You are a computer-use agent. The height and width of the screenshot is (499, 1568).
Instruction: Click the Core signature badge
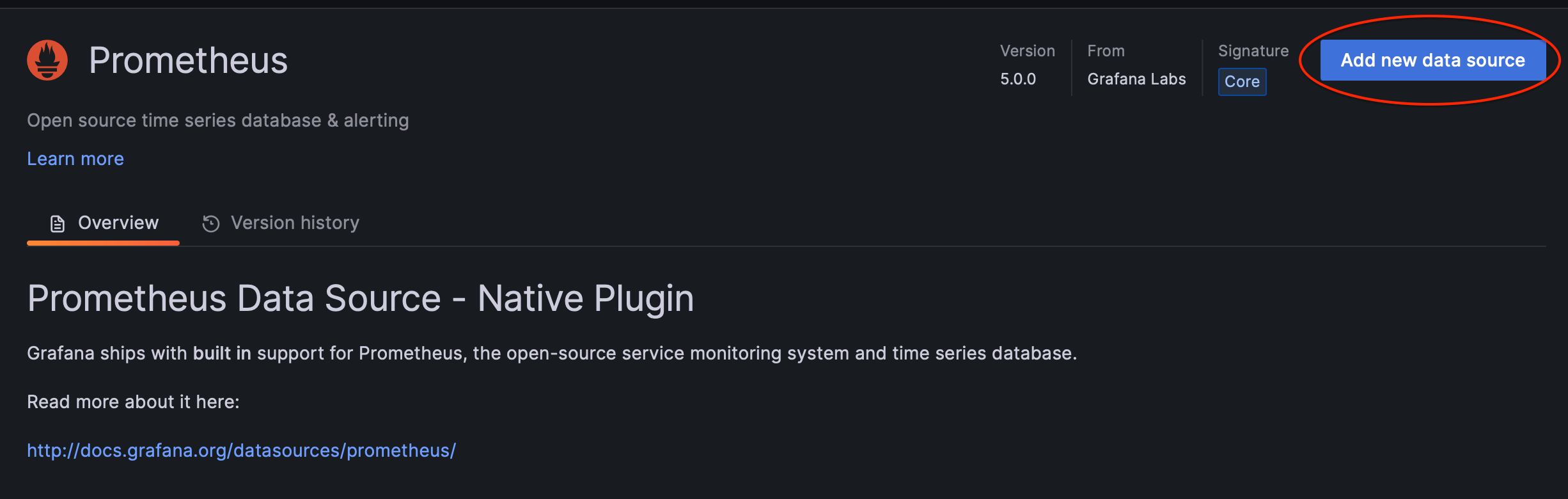(x=1242, y=82)
